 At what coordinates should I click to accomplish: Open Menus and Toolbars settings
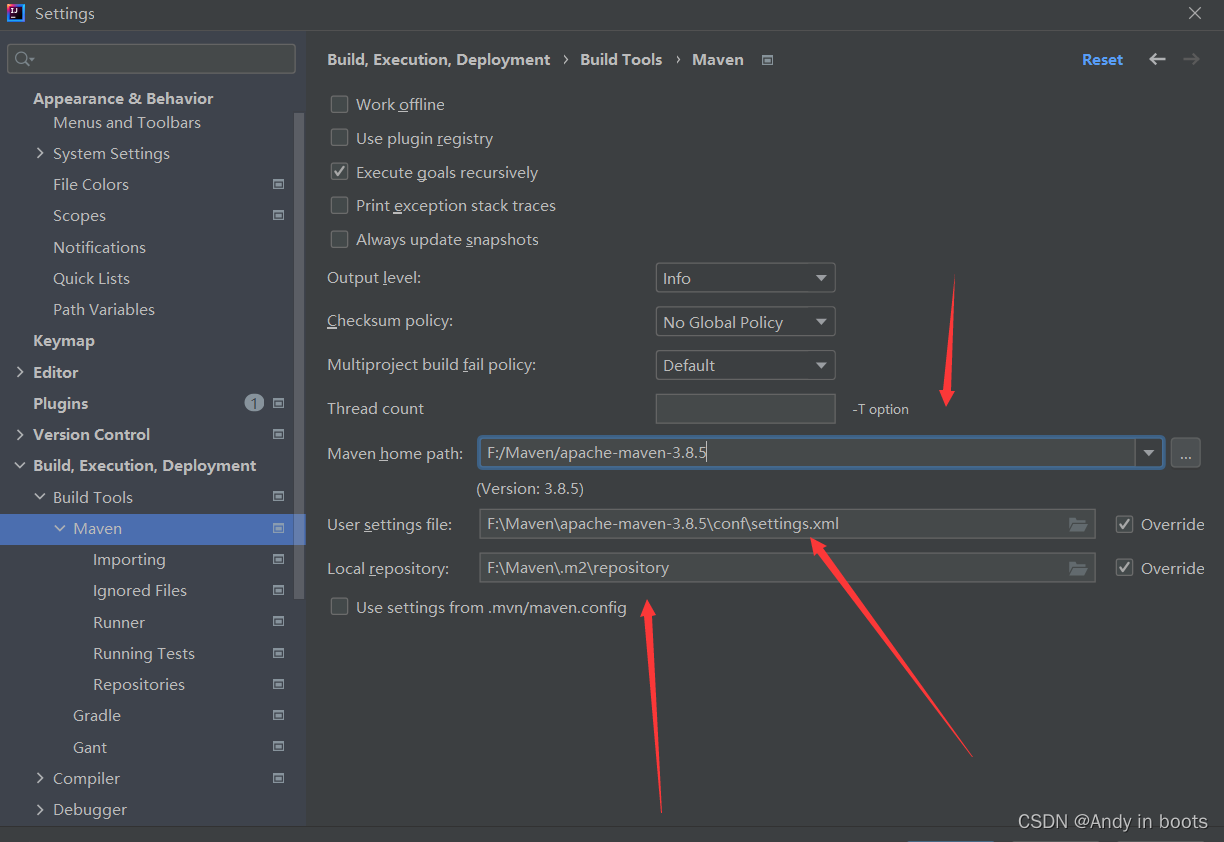click(127, 122)
